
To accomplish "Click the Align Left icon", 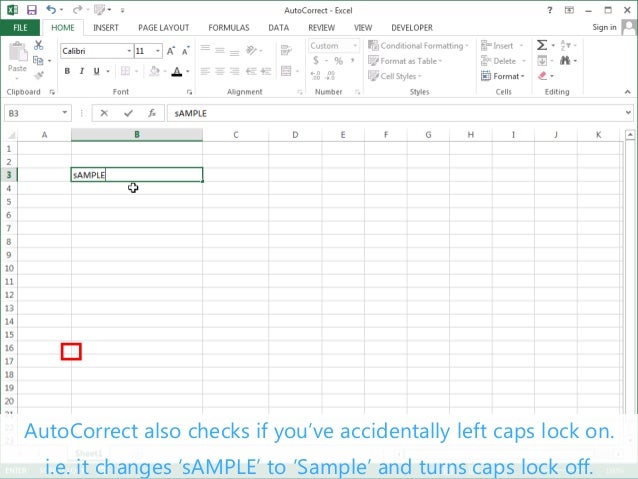I will coord(205,71).
